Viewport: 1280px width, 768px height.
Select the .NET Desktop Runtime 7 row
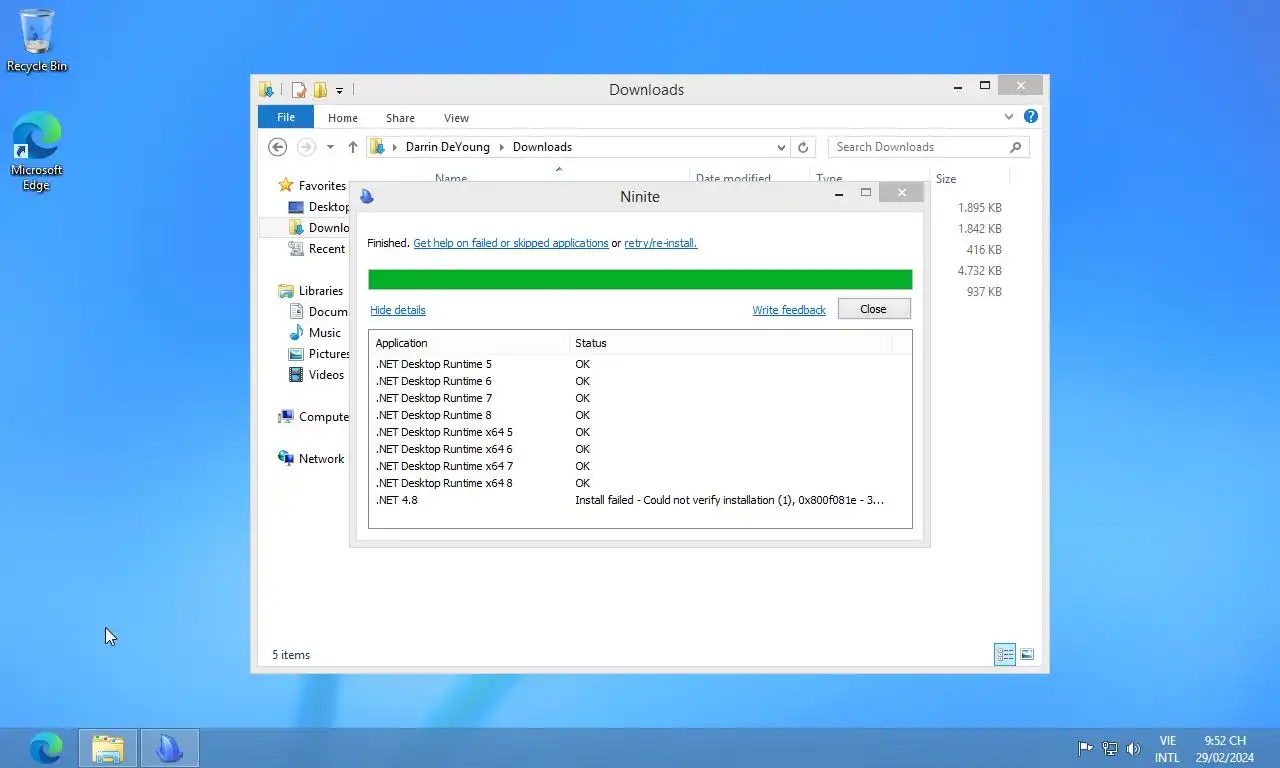(640, 398)
